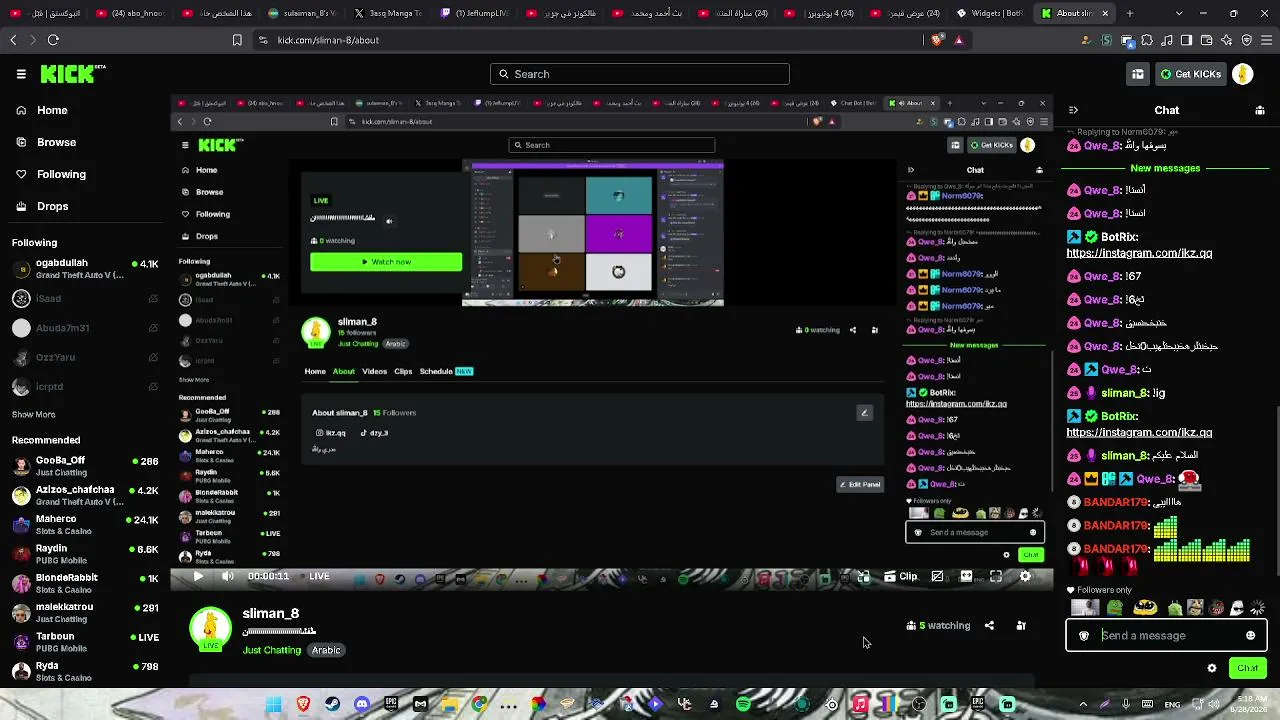Open the Brave Wallet toolbar icon

point(1207,40)
